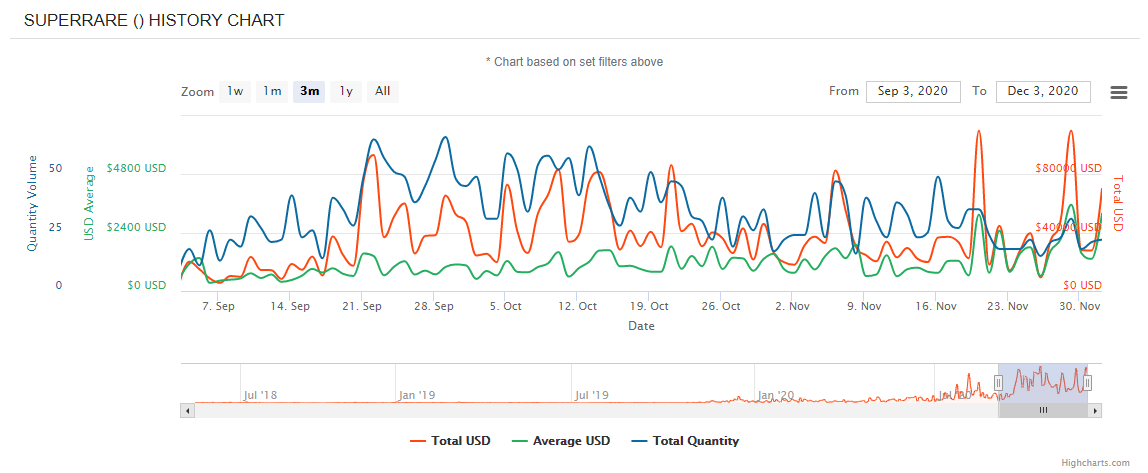The height and width of the screenshot is (473, 1148).
Task: Click the 30. Nov x-axis label
Action: click(x=1080, y=306)
